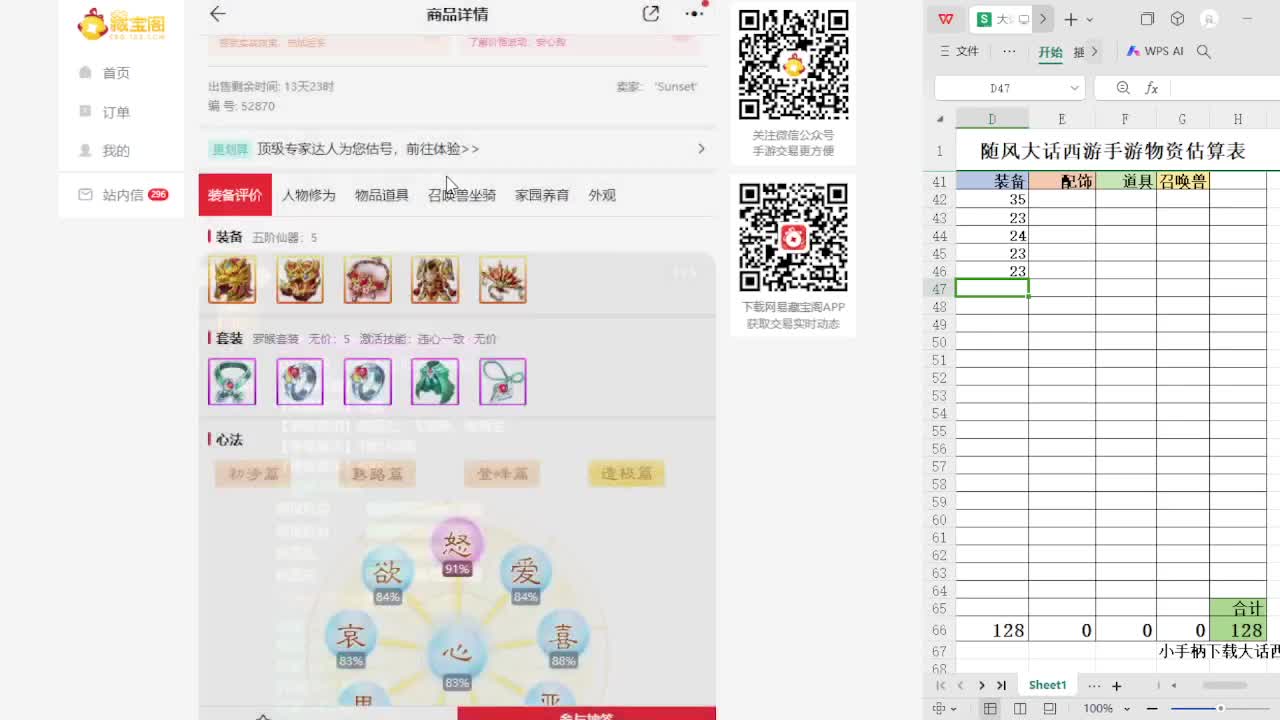Click the fx insert function icon
Image resolution: width=1280 pixels, height=720 pixels.
(1152, 88)
